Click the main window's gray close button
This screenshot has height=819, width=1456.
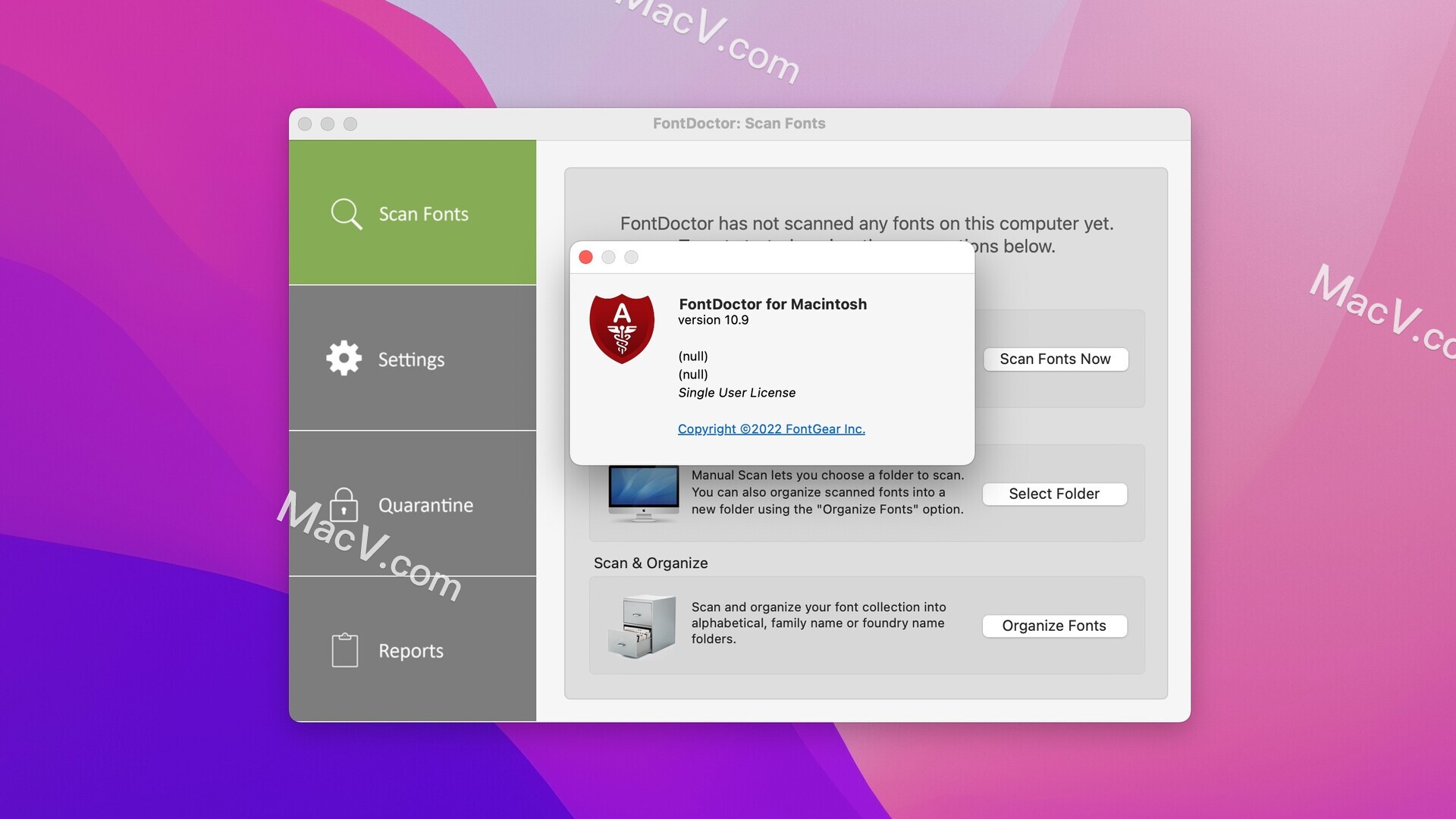[x=305, y=124]
